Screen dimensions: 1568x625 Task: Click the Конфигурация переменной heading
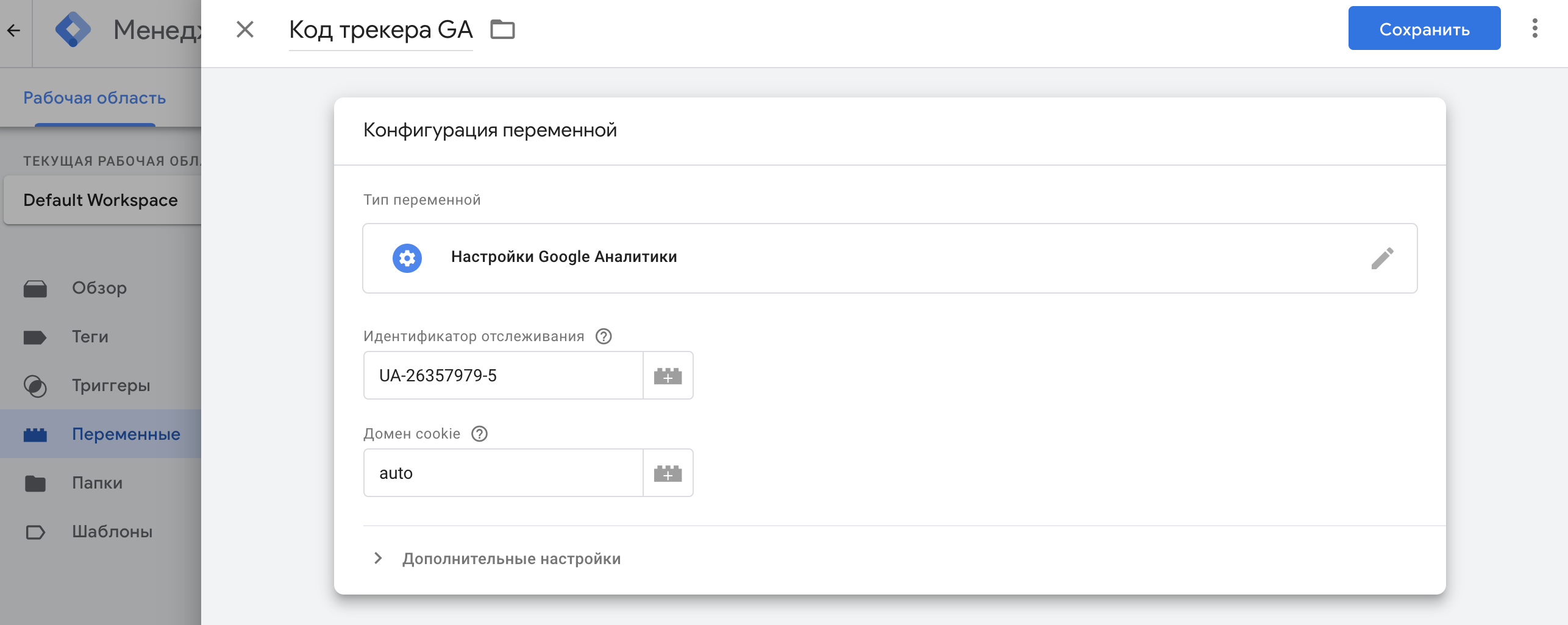(490, 130)
